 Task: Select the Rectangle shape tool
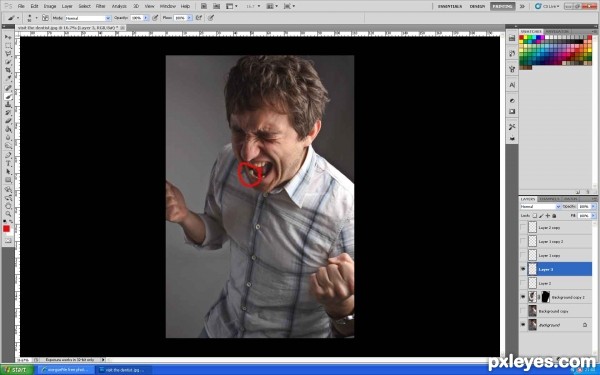point(8,180)
